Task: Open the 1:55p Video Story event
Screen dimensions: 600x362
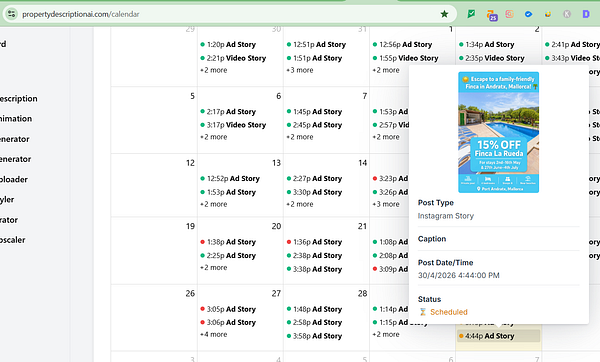Action: click(x=405, y=58)
